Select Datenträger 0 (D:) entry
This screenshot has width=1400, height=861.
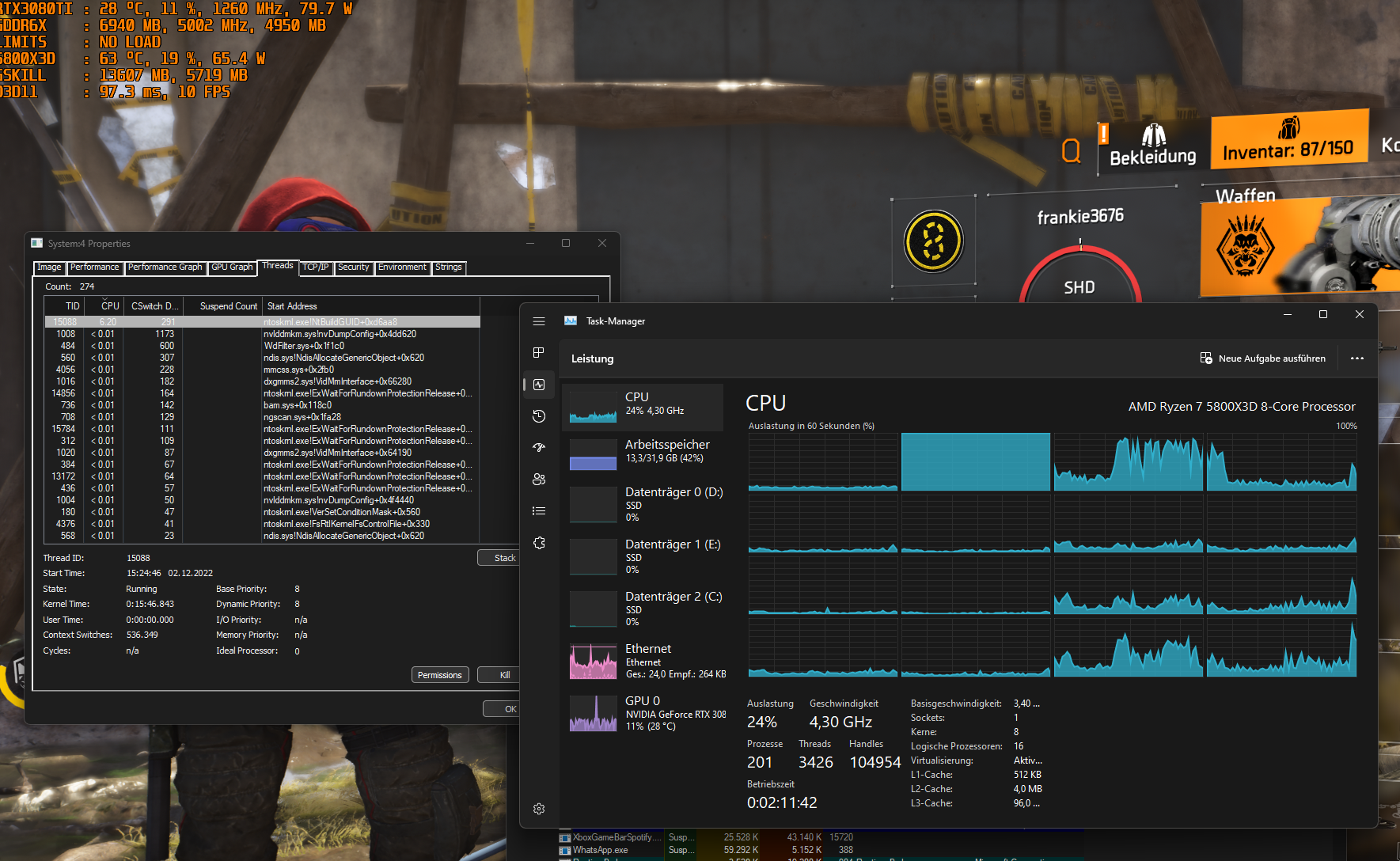pos(643,504)
